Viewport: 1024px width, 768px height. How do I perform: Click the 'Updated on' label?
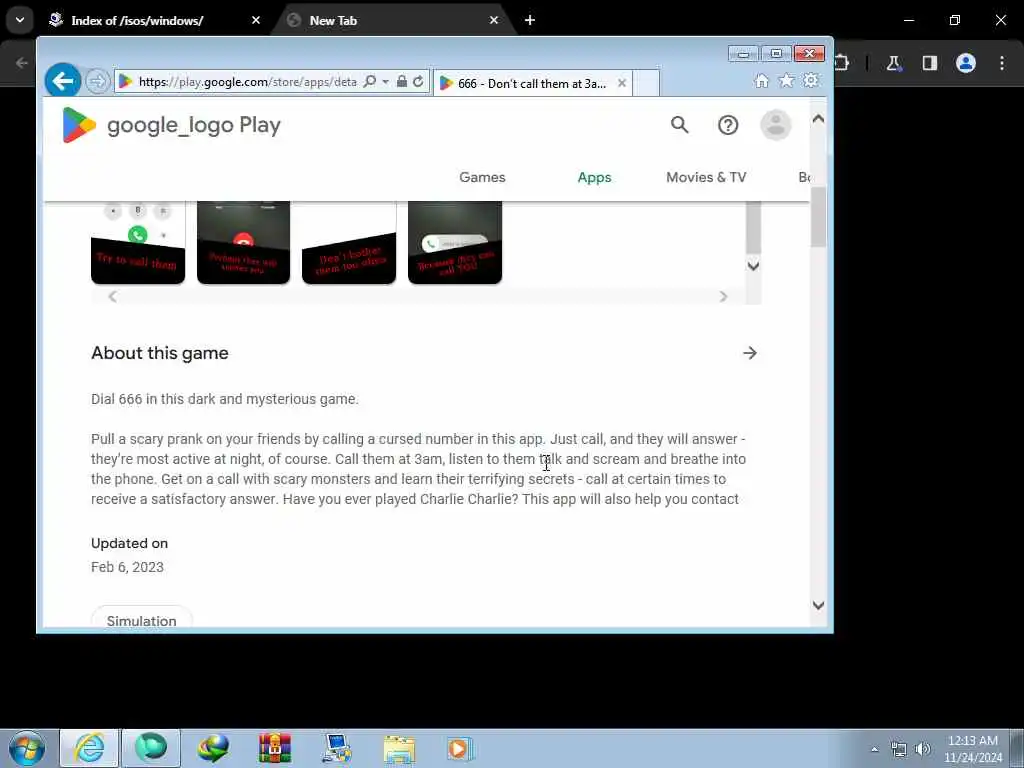129,543
